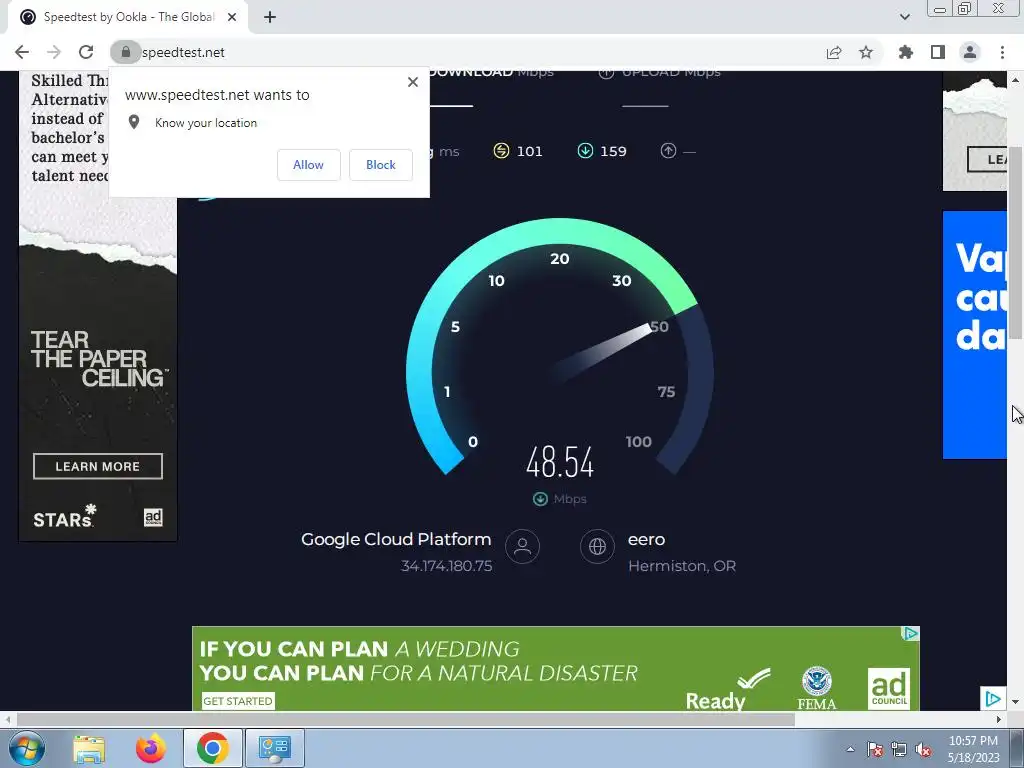This screenshot has width=1024, height=768.
Task: Click the horizontal scrollbar thumb
Action: tap(405, 719)
